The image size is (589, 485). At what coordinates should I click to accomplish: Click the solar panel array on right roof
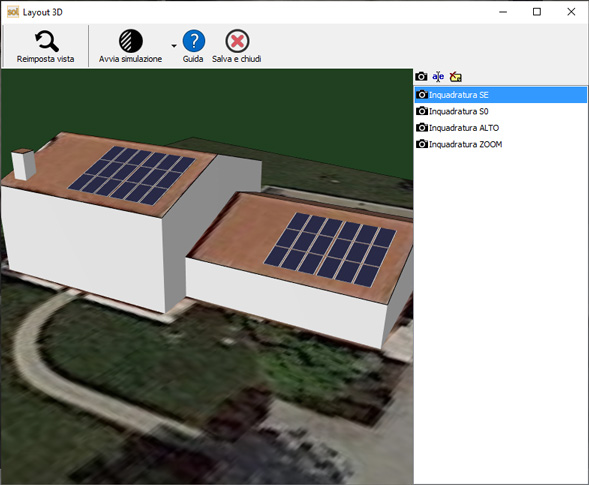330,250
